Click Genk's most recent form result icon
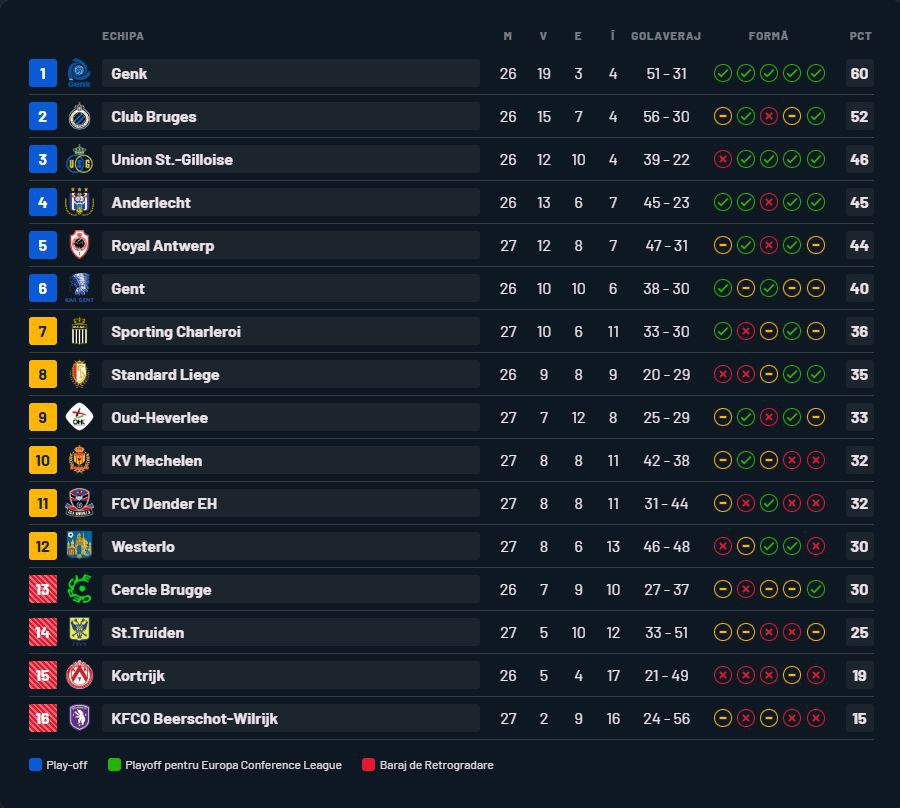 (x=816, y=74)
